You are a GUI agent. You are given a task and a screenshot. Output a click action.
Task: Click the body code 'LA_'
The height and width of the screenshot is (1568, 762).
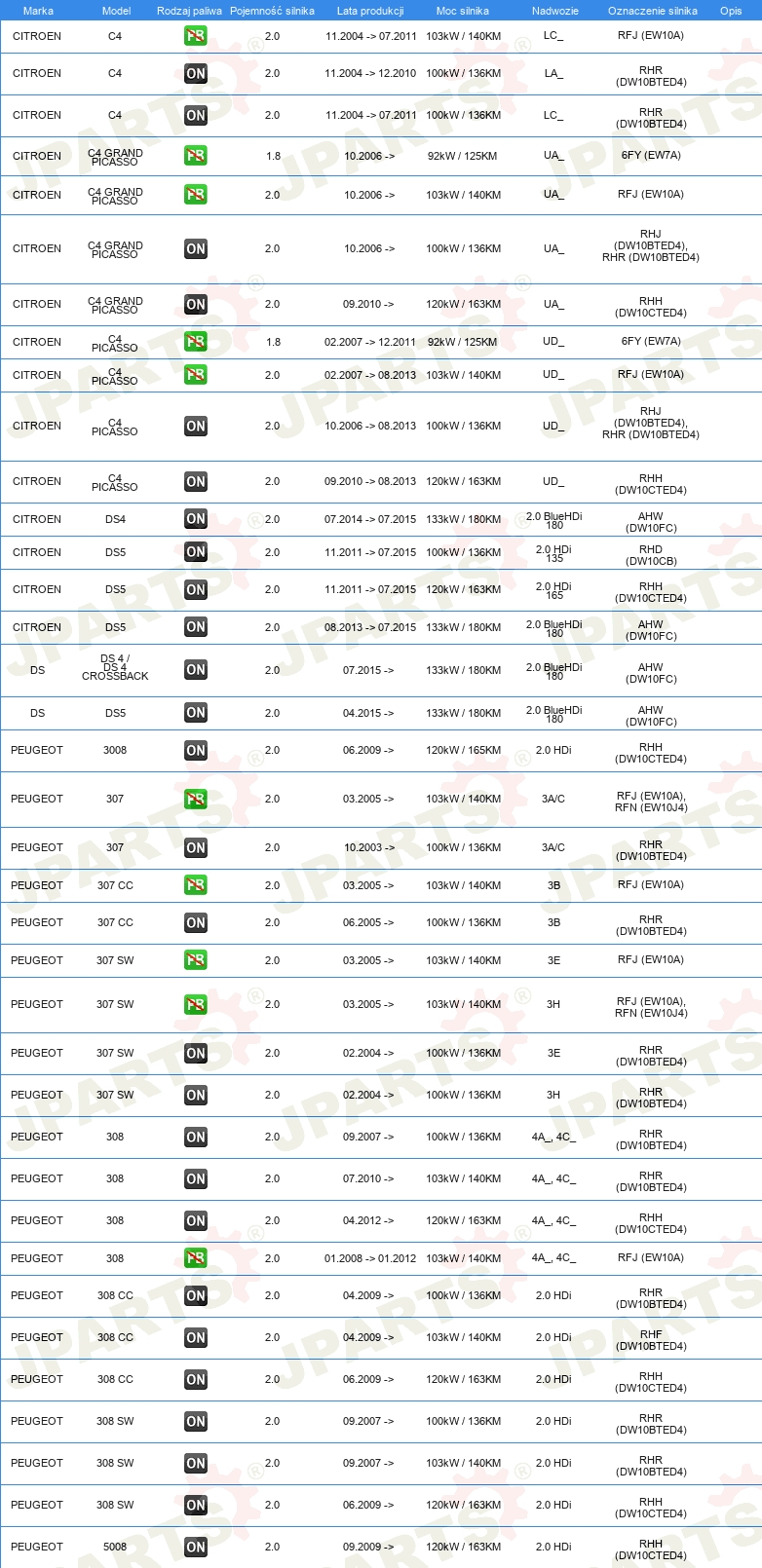pyautogui.click(x=553, y=73)
